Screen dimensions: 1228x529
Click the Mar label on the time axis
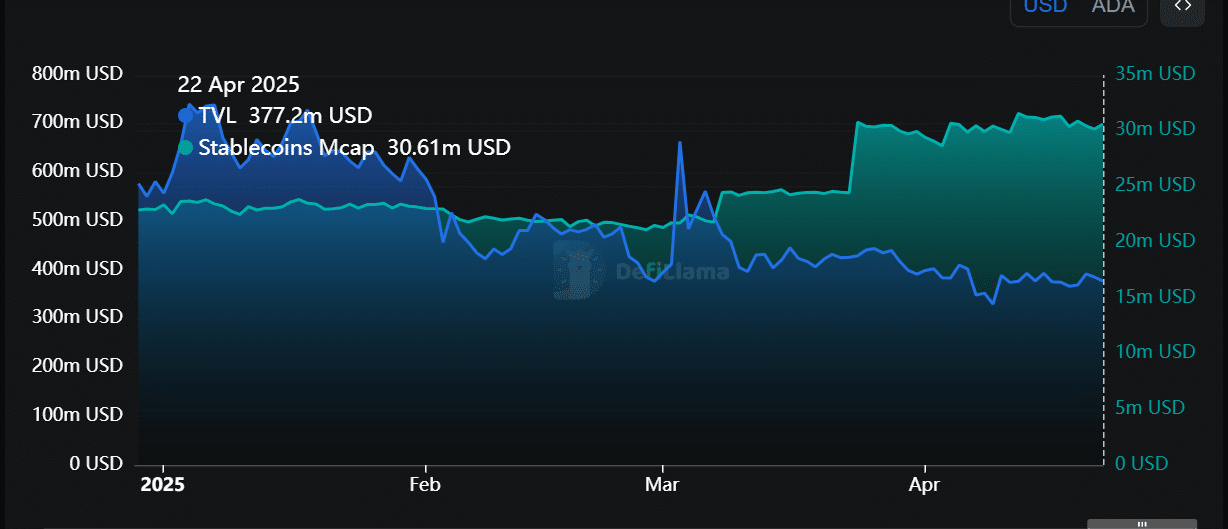662,484
